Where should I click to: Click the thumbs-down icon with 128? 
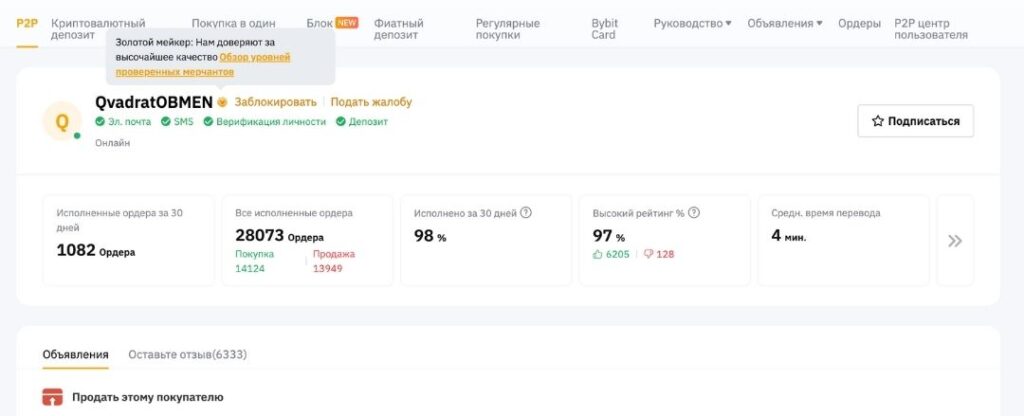(x=648, y=254)
